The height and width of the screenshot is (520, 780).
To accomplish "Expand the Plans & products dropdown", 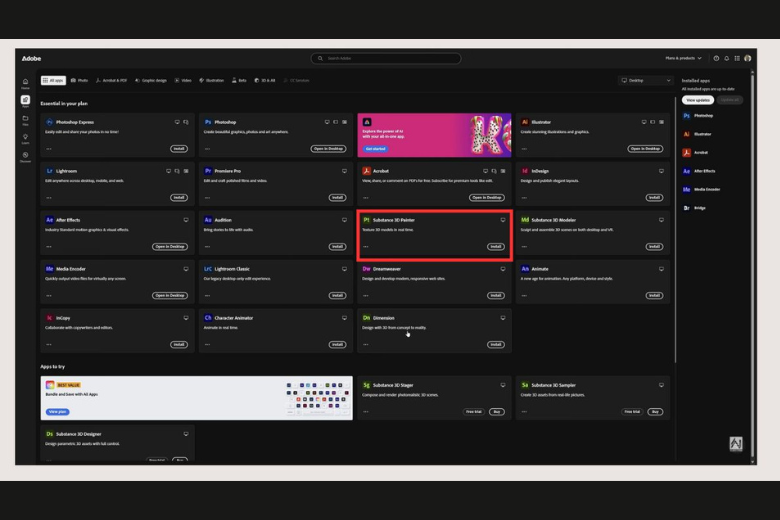I will click(683, 58).
